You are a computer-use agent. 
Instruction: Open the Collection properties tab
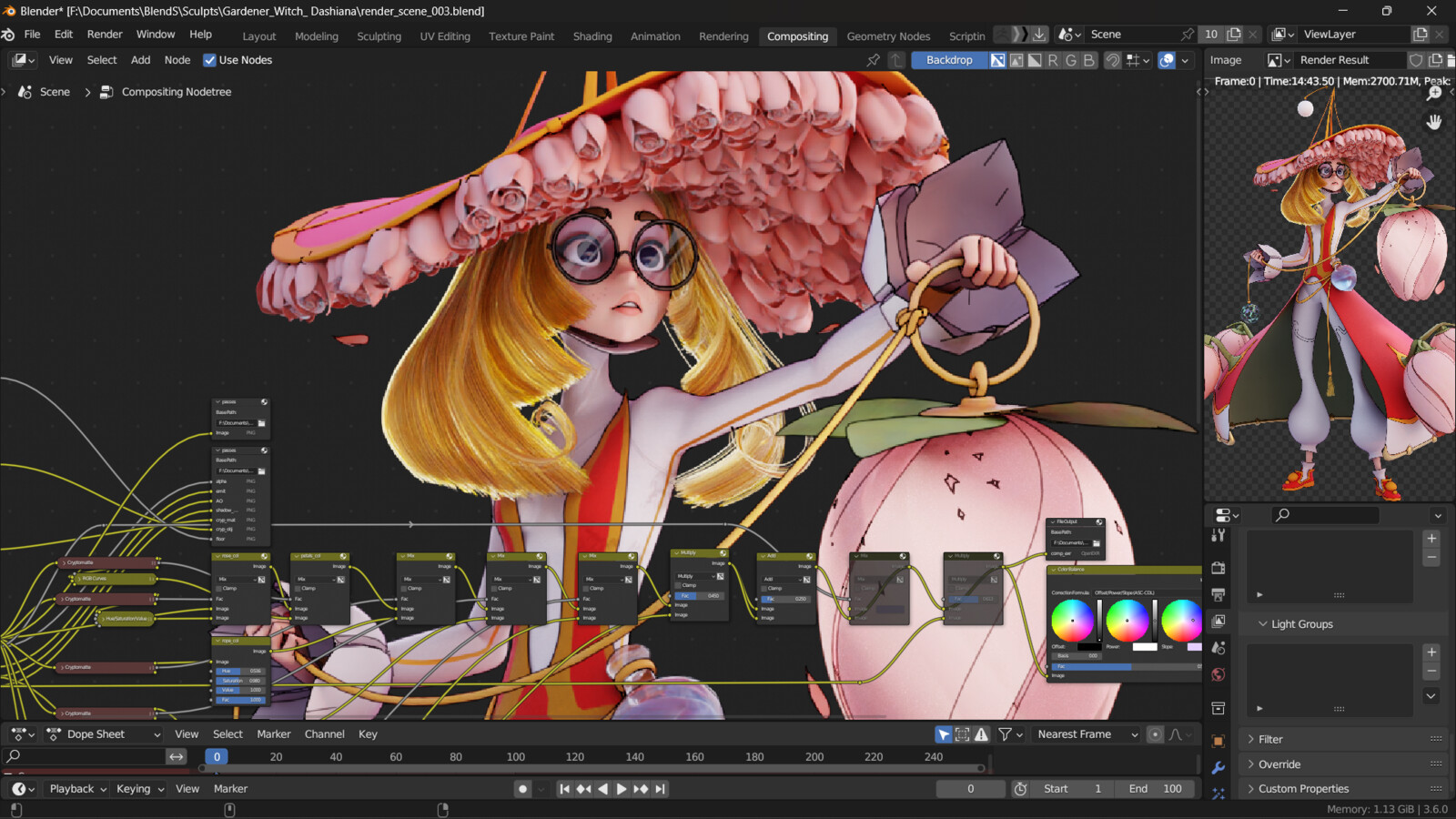(1218, 708)
